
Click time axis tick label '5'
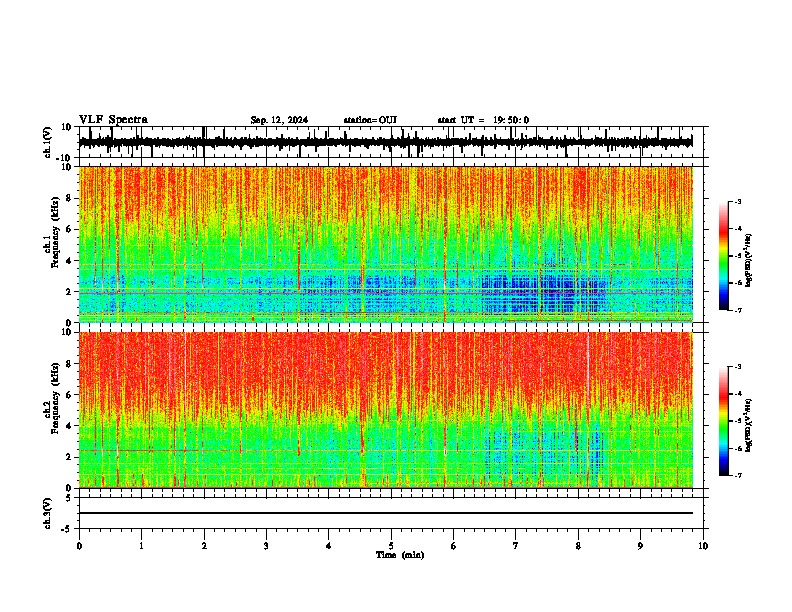tap(391, 546)
